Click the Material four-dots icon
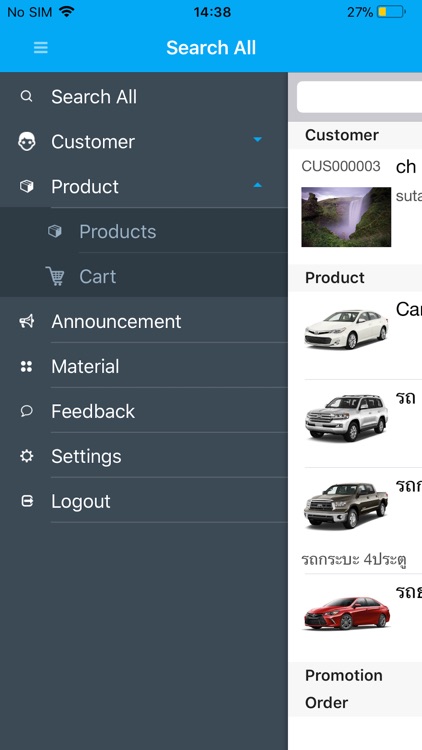The width and height of the screenshot is (422, 750). [27, 366]
